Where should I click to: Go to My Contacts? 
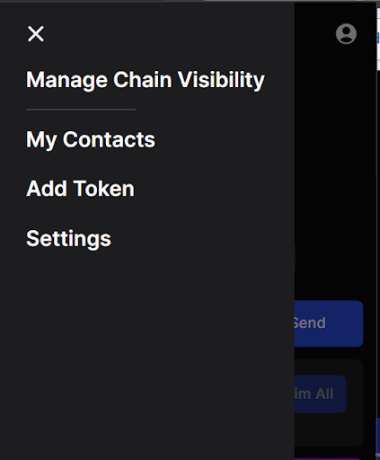[91, 139]
